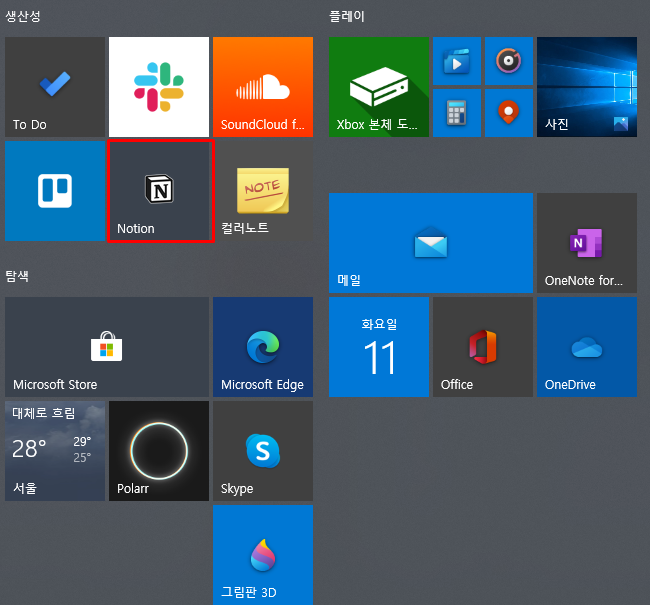Launch the Notion app tile
The width and height of the screenshot is (650, 605).
[160, 191]
